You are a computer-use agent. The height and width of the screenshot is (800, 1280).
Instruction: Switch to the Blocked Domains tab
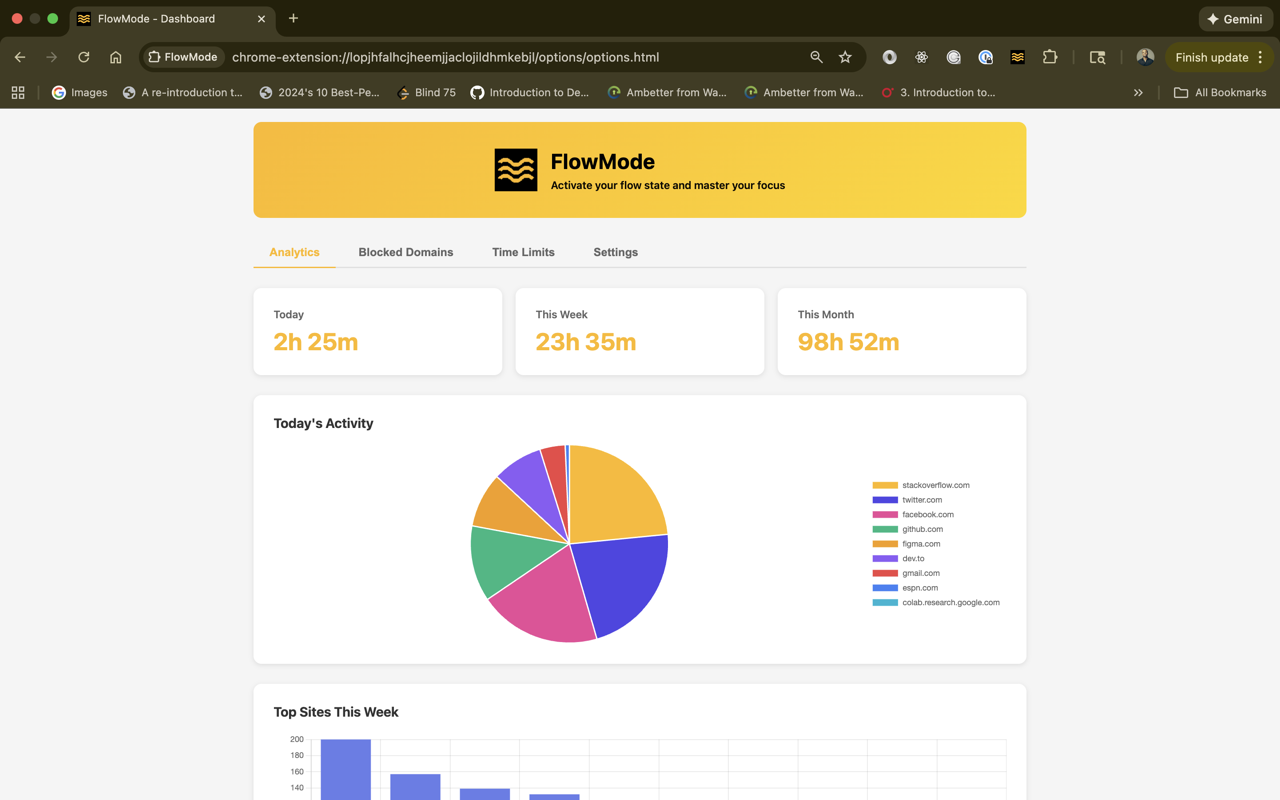click(x=406, y=252)
